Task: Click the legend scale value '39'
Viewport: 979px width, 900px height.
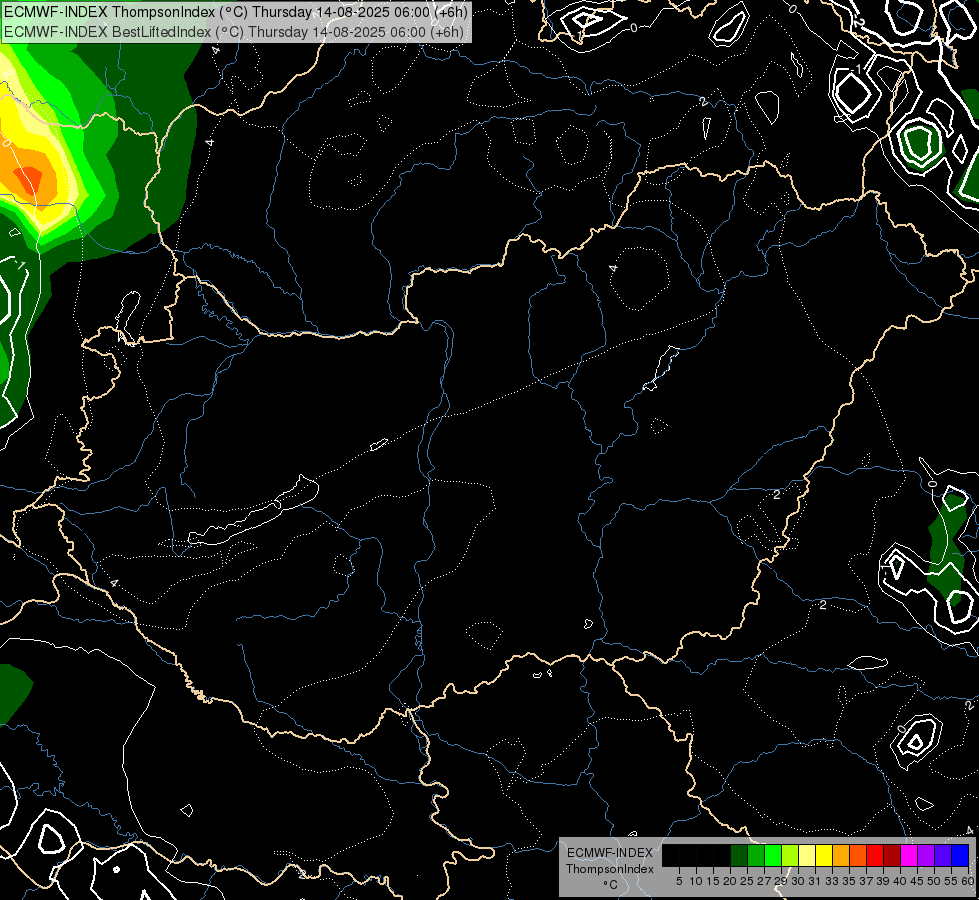Action: point(883,881)
